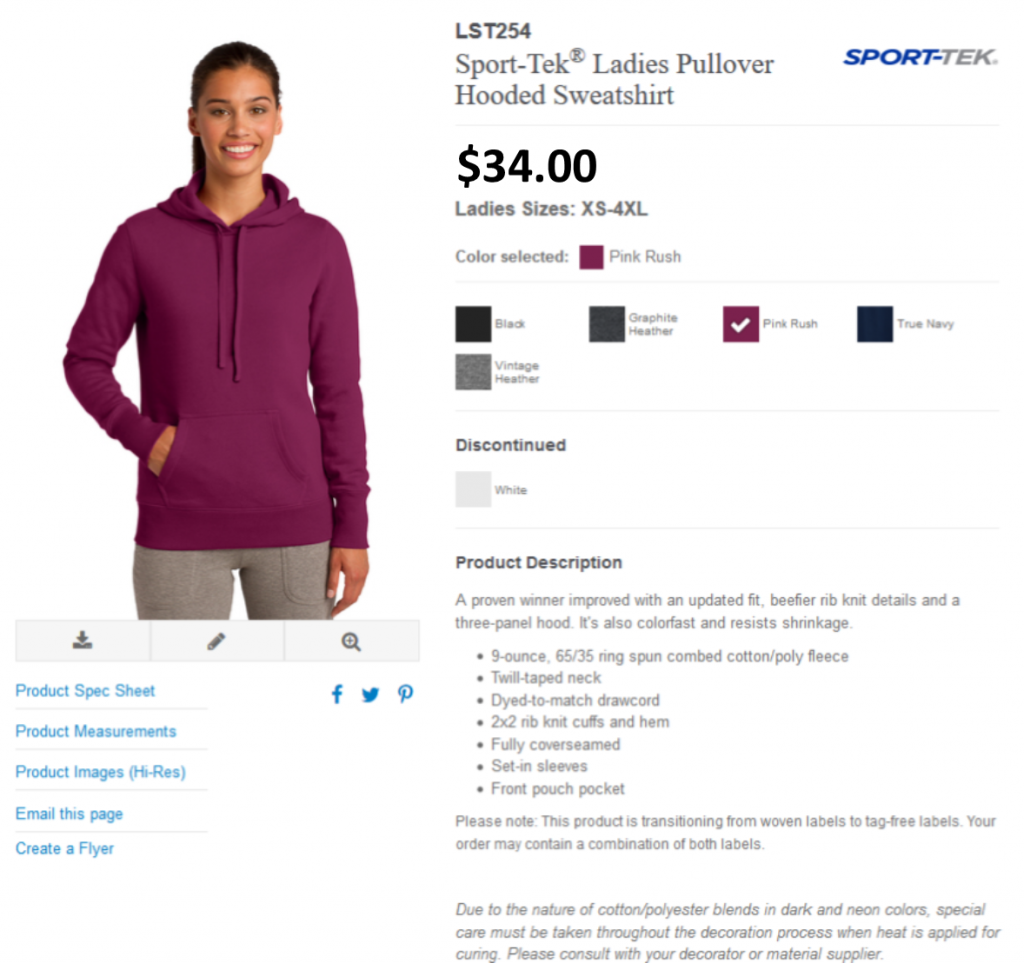Pick the True Navy color swatch

click(875, 324)
